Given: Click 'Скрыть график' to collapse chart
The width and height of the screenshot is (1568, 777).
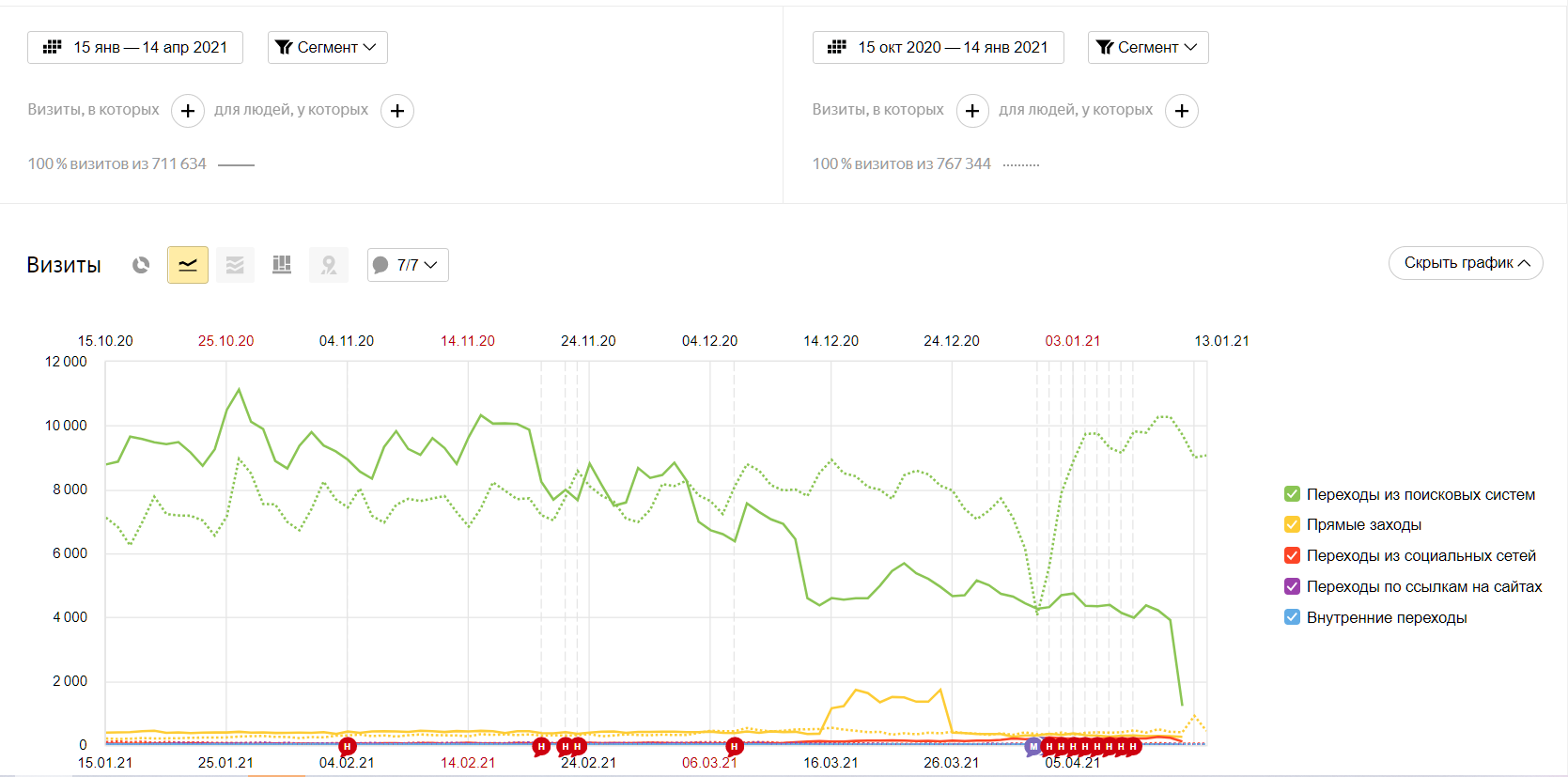Looking at the screenshot, I should (x=1465, y=263).
